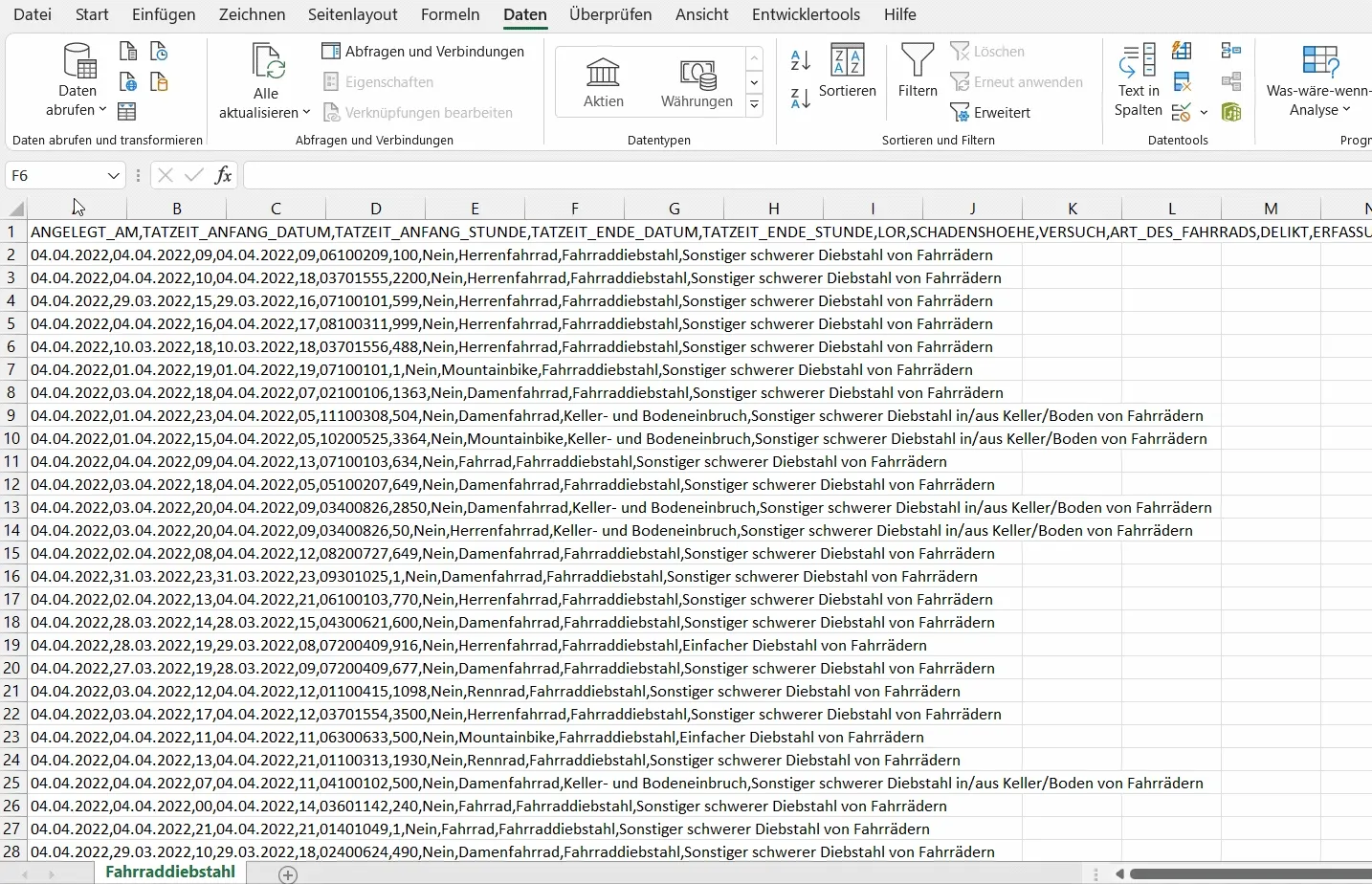The image size is (1372, 884).
Task: Select column header D
Action: click(x=376, y=209)
